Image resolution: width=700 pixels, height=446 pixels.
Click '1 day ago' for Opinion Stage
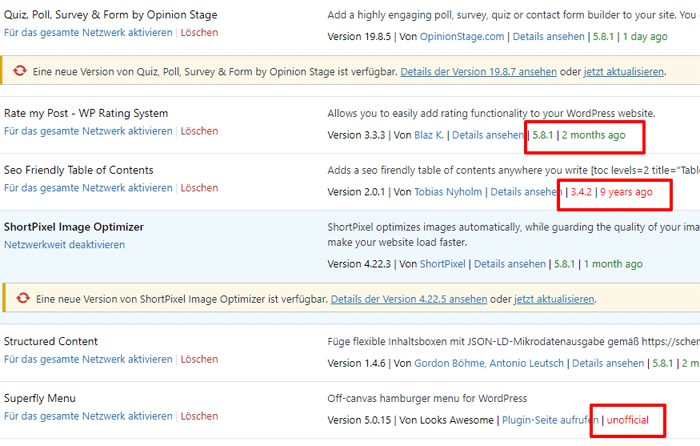point(645,37)
